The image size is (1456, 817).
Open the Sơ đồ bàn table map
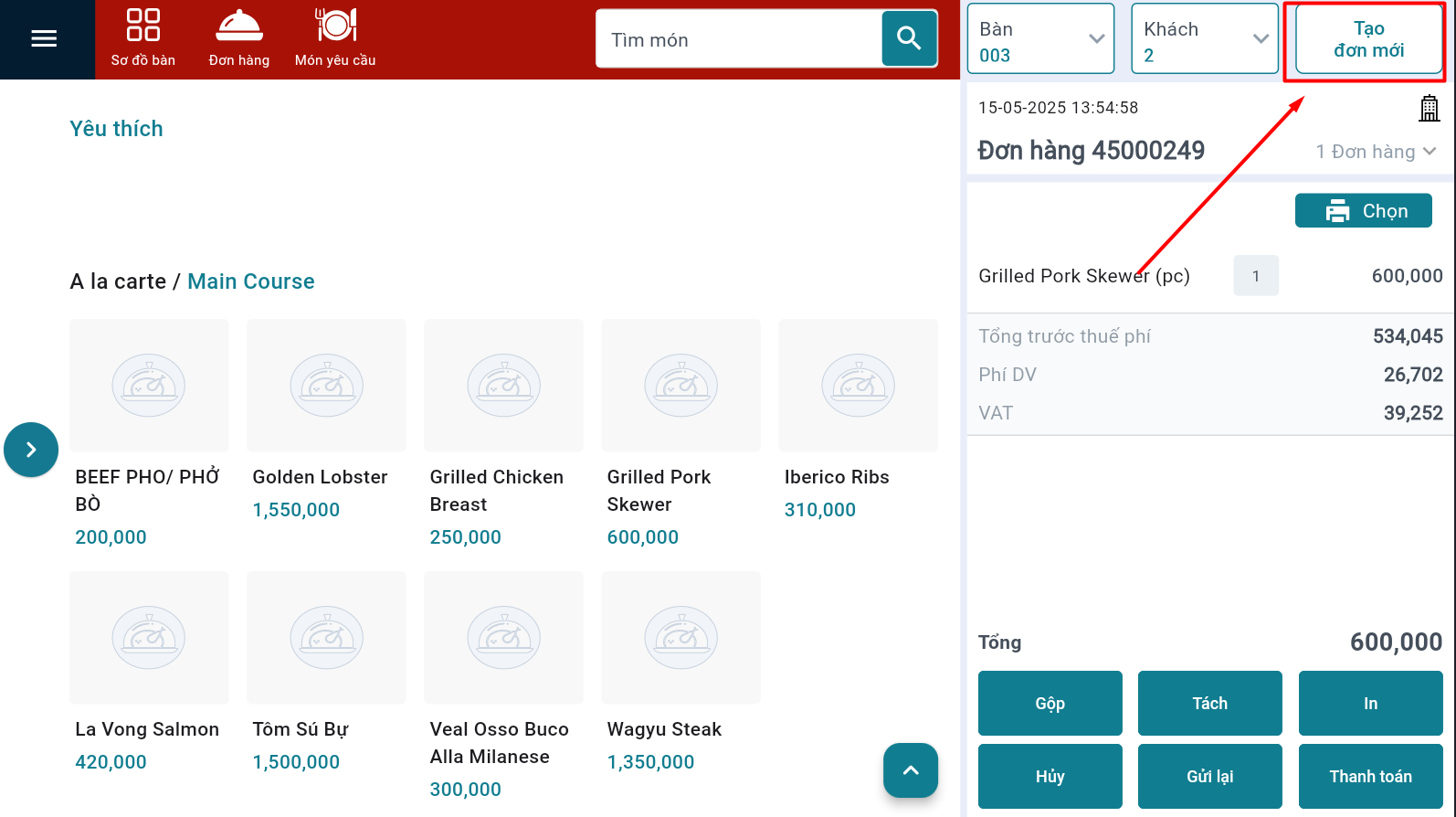pyautogui.click(x=143, y=38)
